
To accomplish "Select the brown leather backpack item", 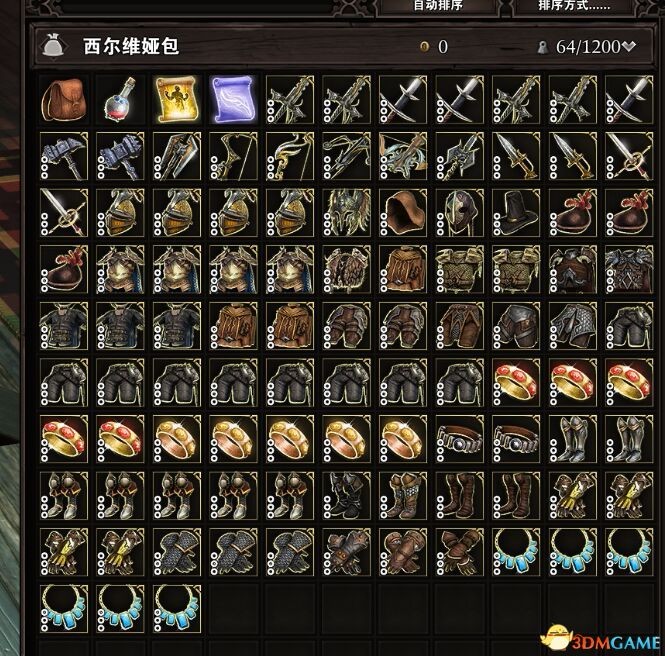I will tap(64, 100).
